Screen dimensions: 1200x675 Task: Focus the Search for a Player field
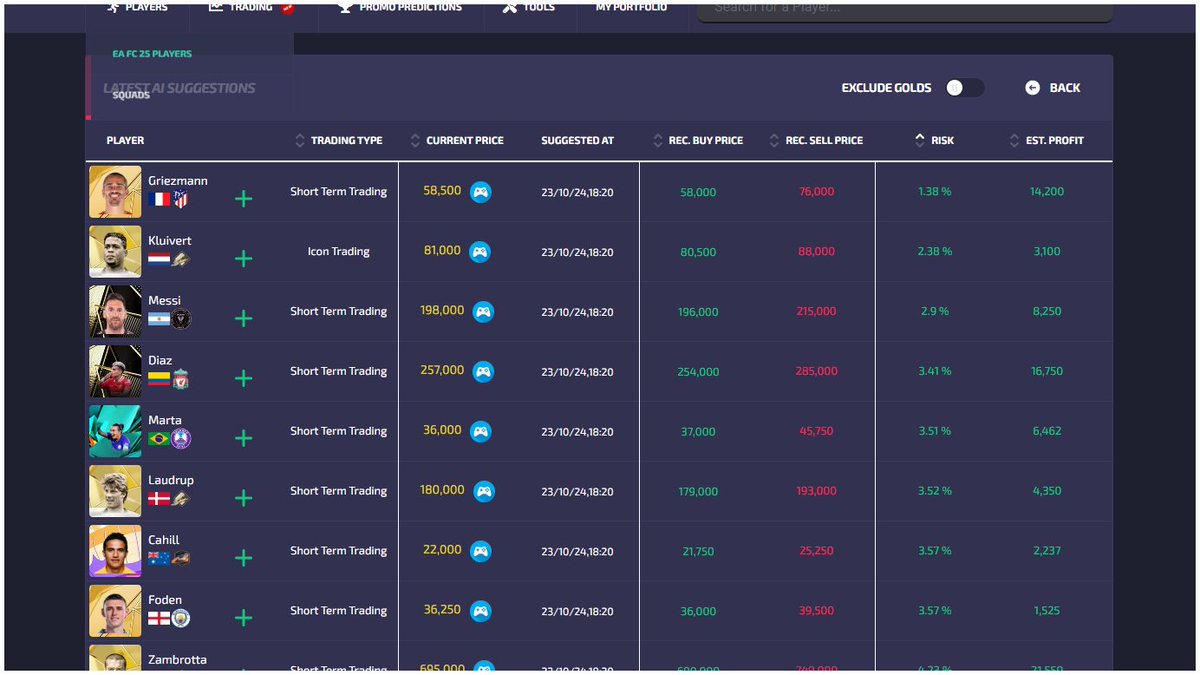905,10
